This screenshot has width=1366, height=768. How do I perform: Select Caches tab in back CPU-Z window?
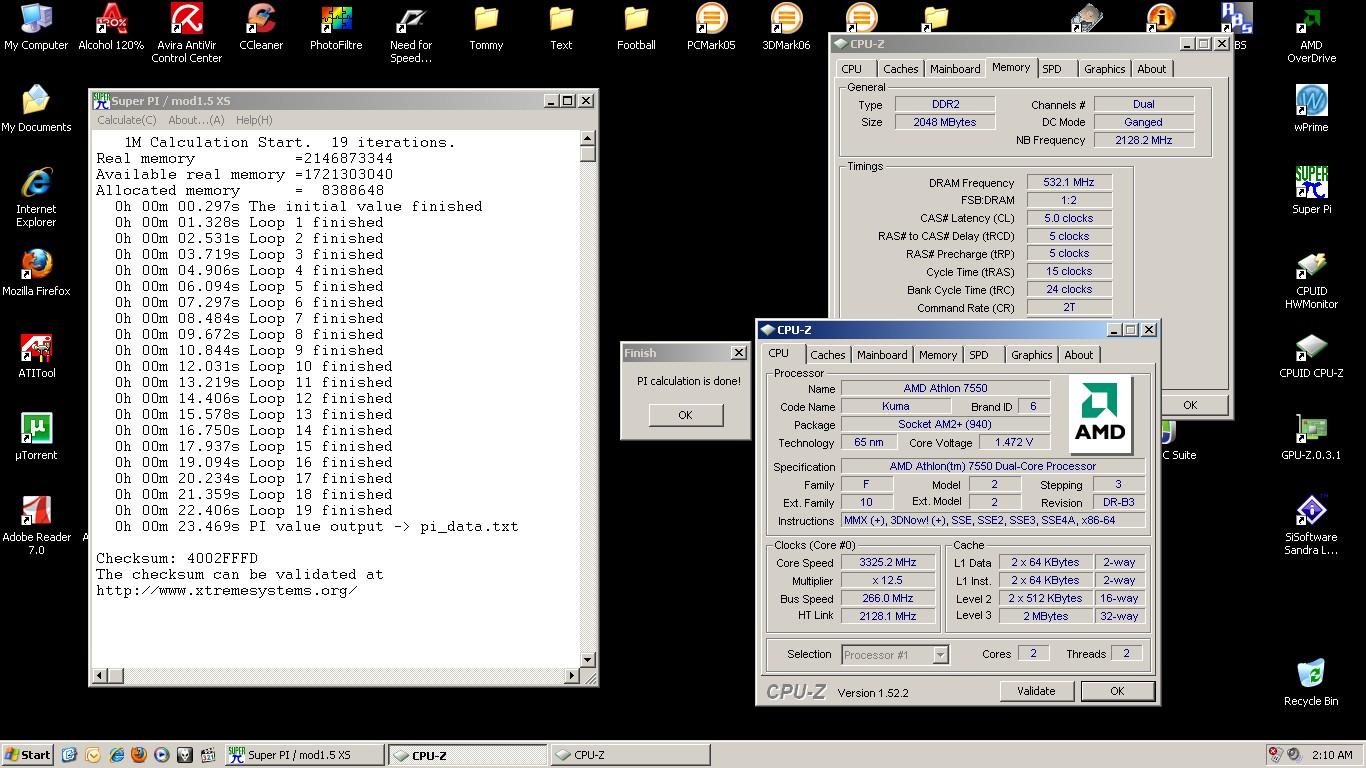[900, 69]
